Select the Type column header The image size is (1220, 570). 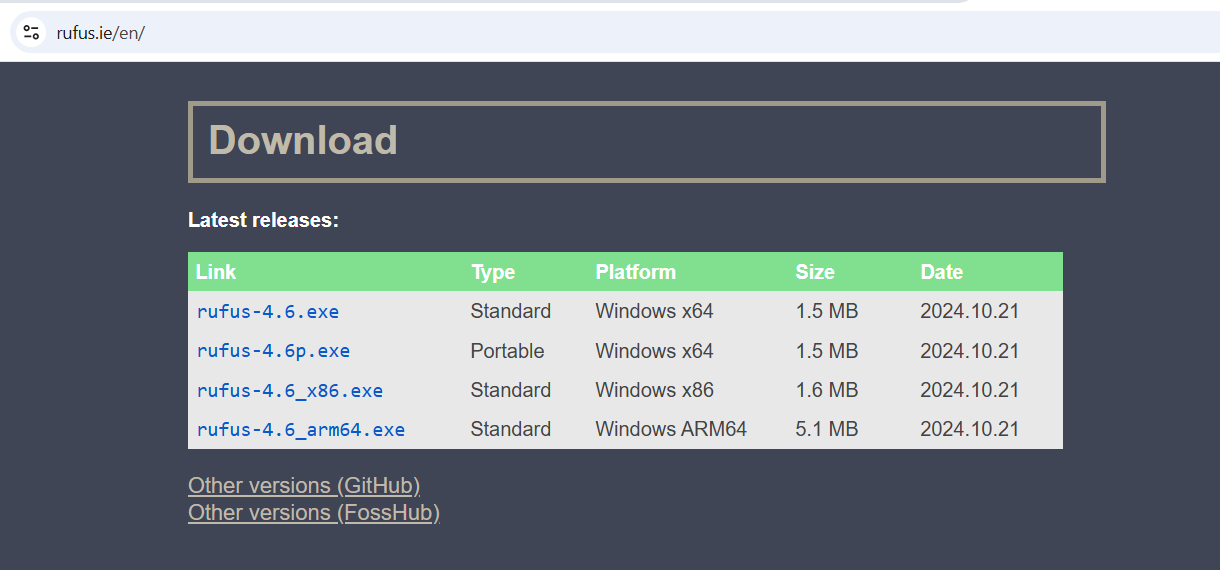pos(493,272)
